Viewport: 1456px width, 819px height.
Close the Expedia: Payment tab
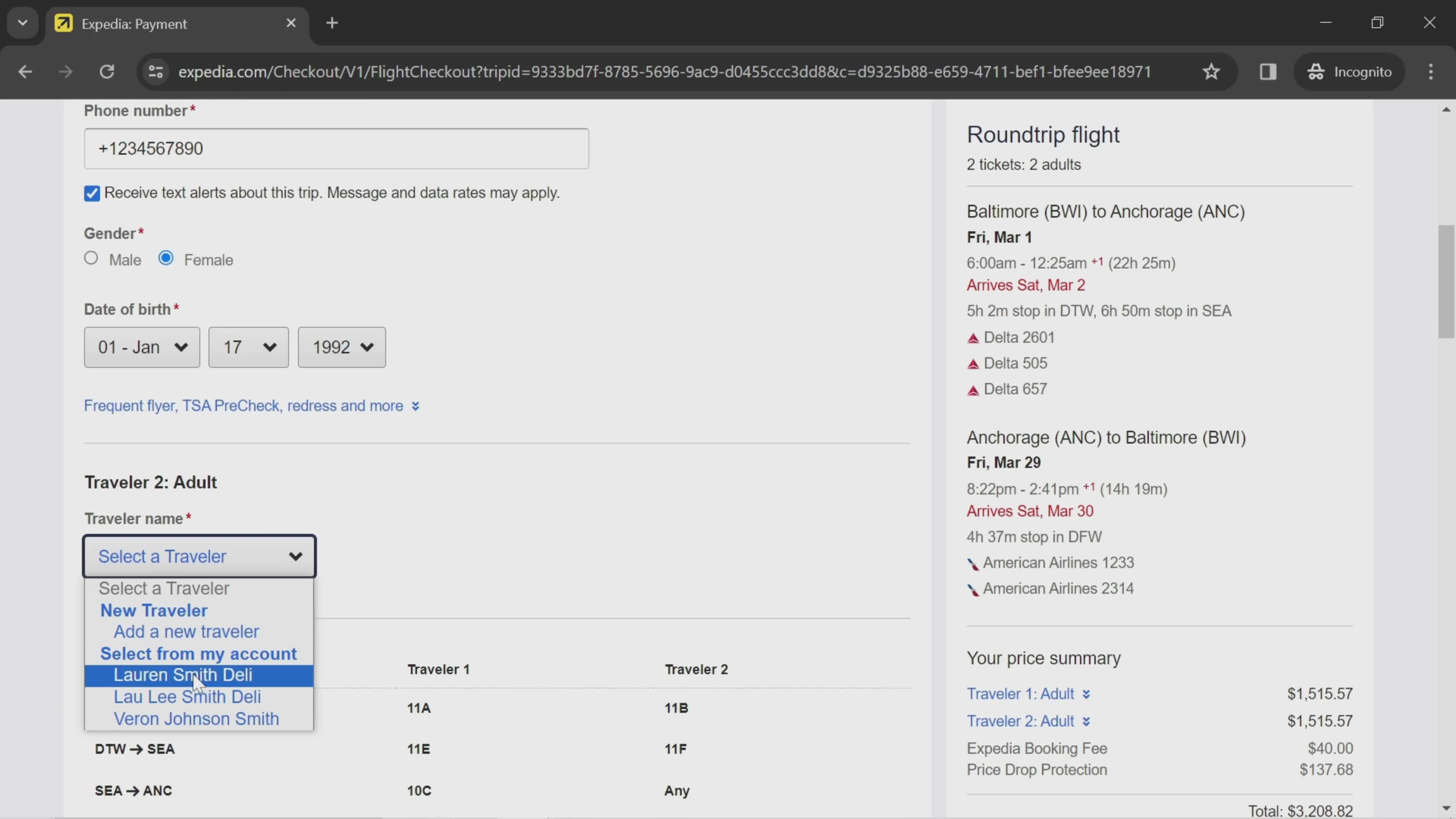pos(291,23)
